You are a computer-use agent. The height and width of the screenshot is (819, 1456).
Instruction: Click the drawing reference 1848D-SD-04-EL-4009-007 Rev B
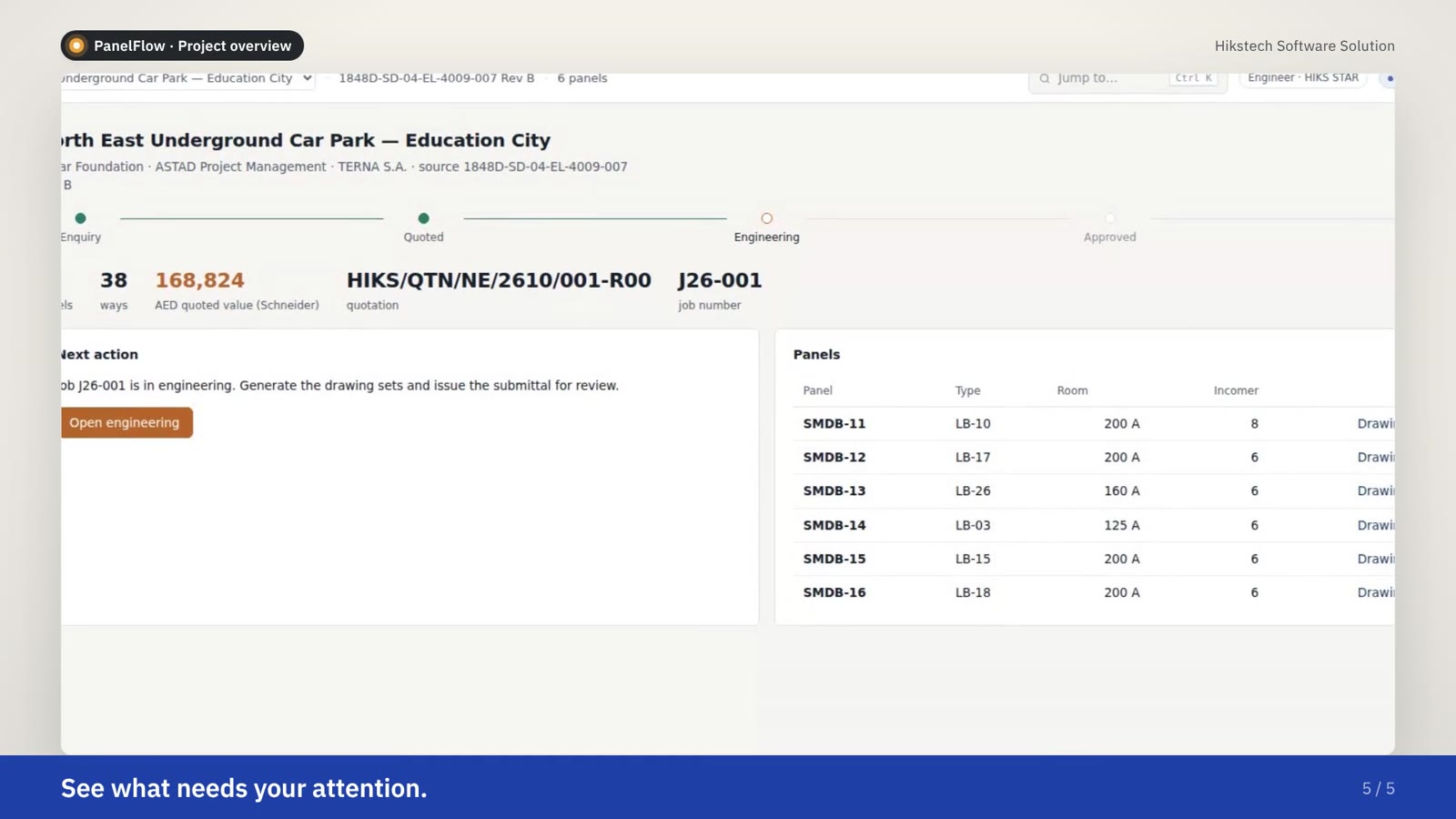437,78
